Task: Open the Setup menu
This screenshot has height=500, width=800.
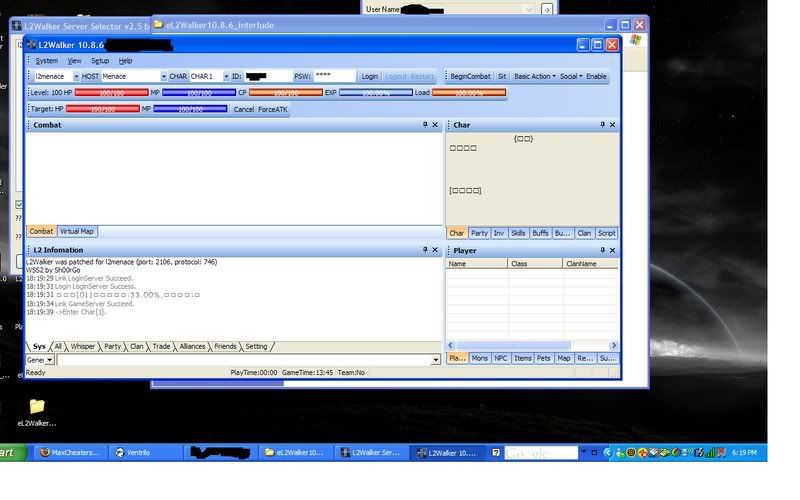Action: tap(100, 61)
